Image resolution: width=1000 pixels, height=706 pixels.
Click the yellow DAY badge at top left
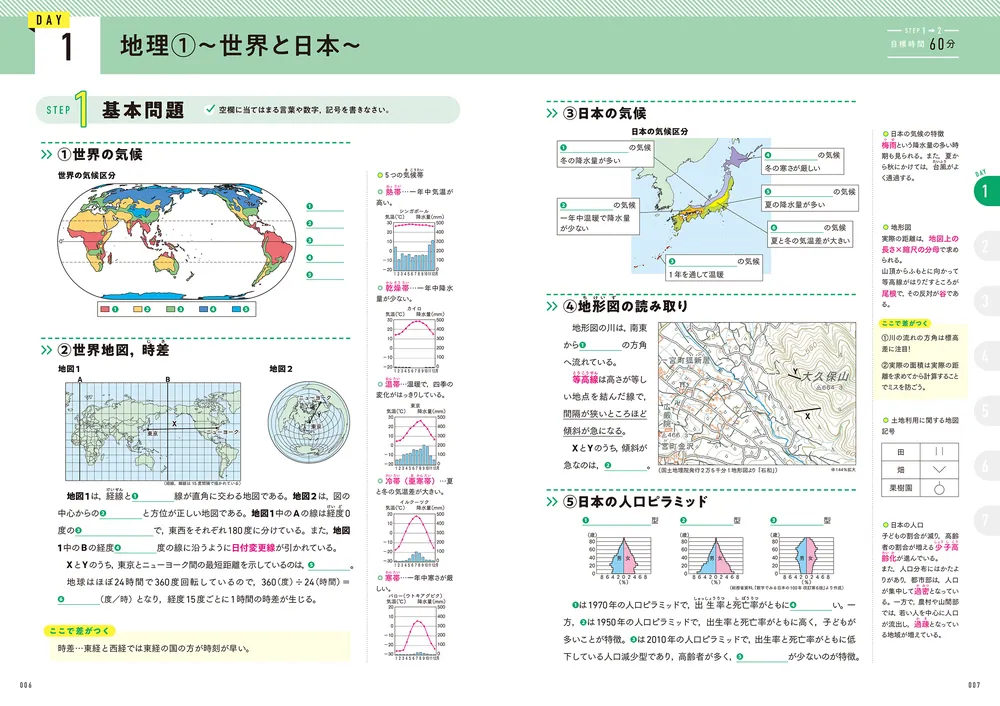coord(49,20)
